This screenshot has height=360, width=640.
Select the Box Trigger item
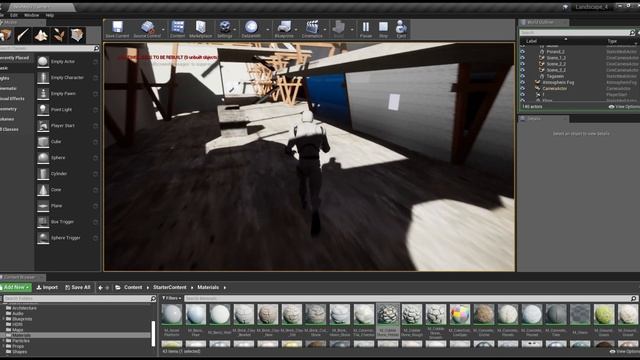[67, 222]
